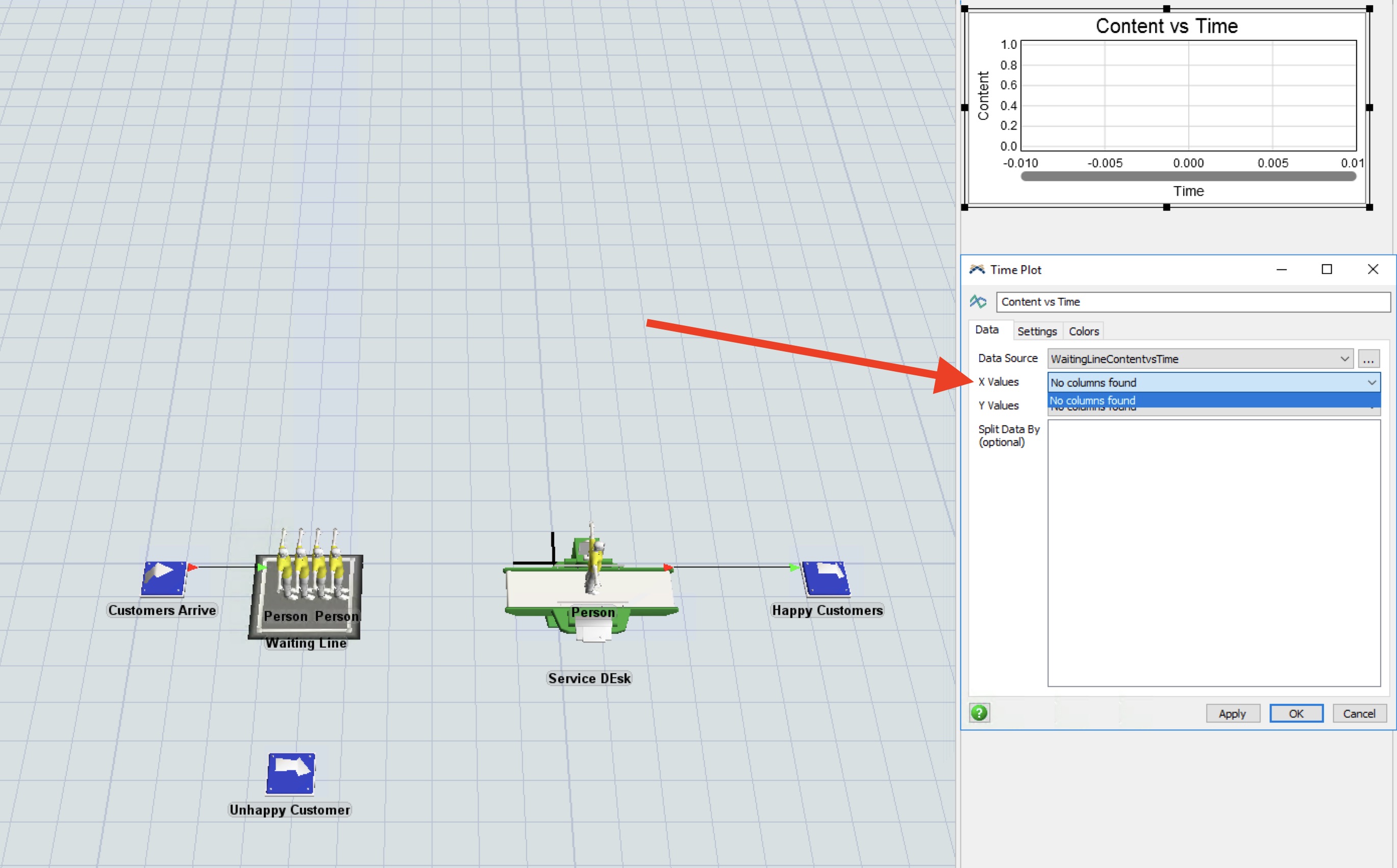
Task: Choose highlighted 'No columns found' list option
Action: click(1213, 400)
